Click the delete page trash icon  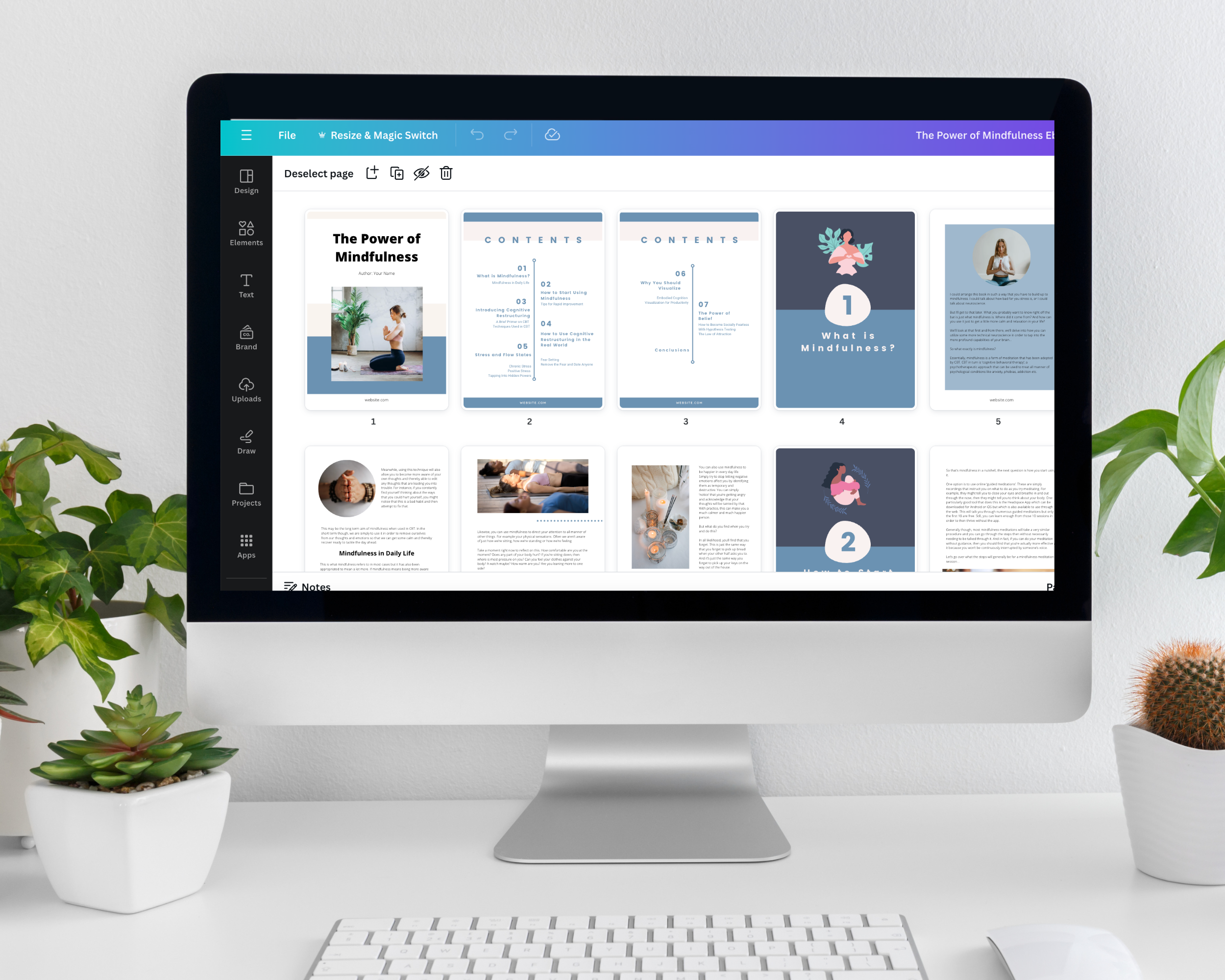(x=447, y=173)
